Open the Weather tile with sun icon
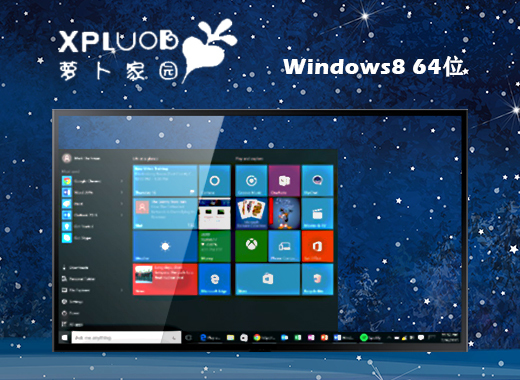Viewport: 520px width, 380px height. [165, 246]
